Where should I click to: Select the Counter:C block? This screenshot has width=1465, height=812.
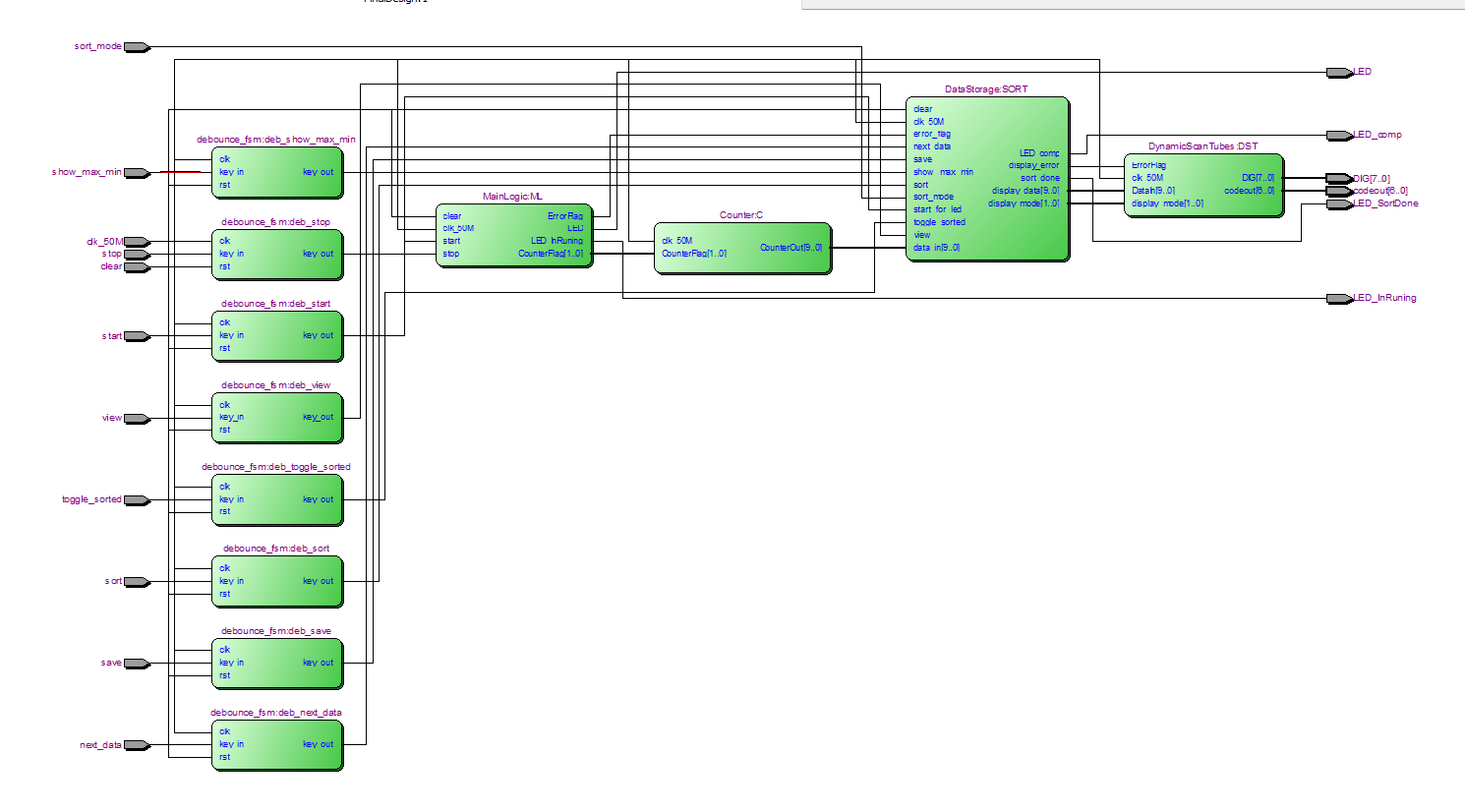(x=742, y=247)
